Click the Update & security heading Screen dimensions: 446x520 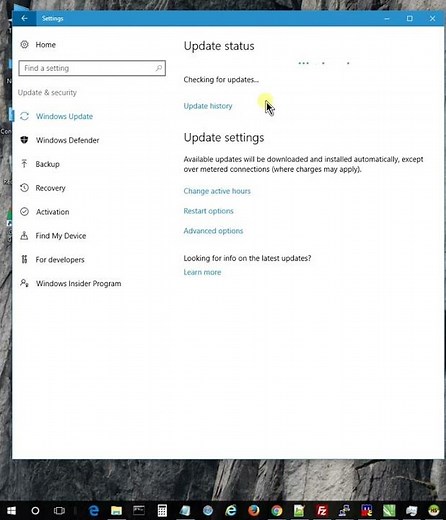point(47,93)
